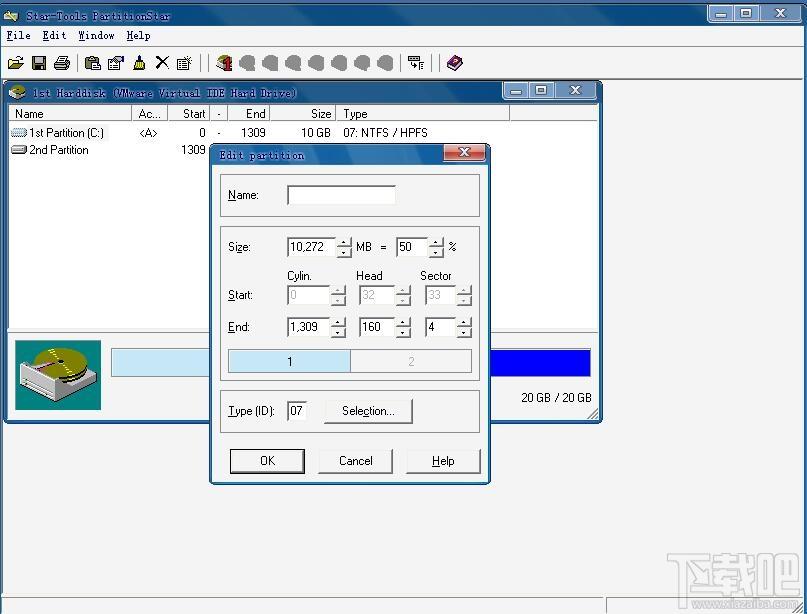Click the Size column header

[x=303, y=114]
